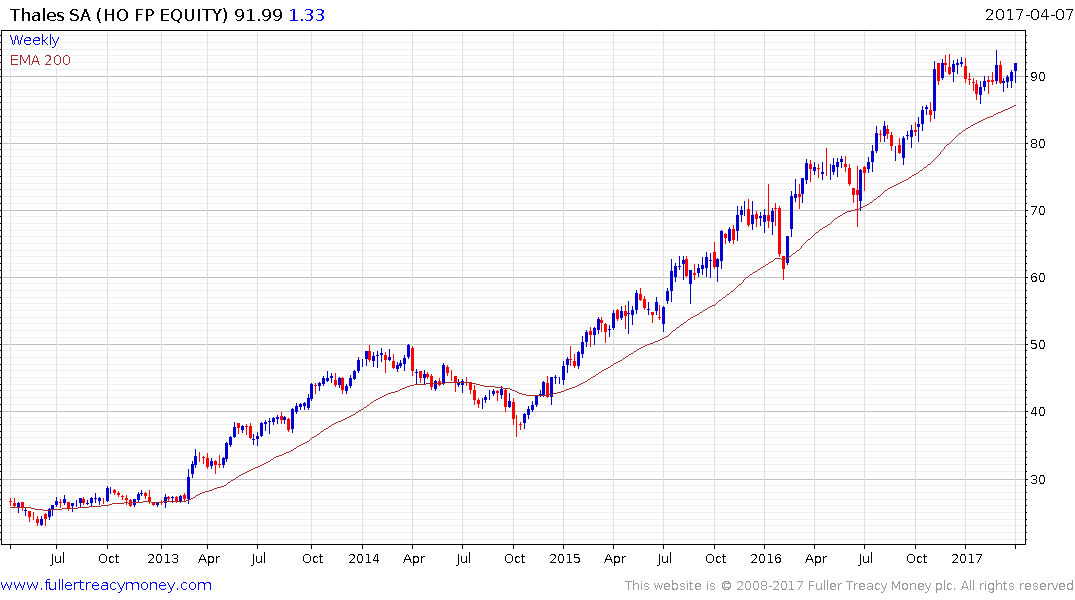Screen dimensions: 1075x600
Task: Click the 70 price axis label
Action: 1038,211
